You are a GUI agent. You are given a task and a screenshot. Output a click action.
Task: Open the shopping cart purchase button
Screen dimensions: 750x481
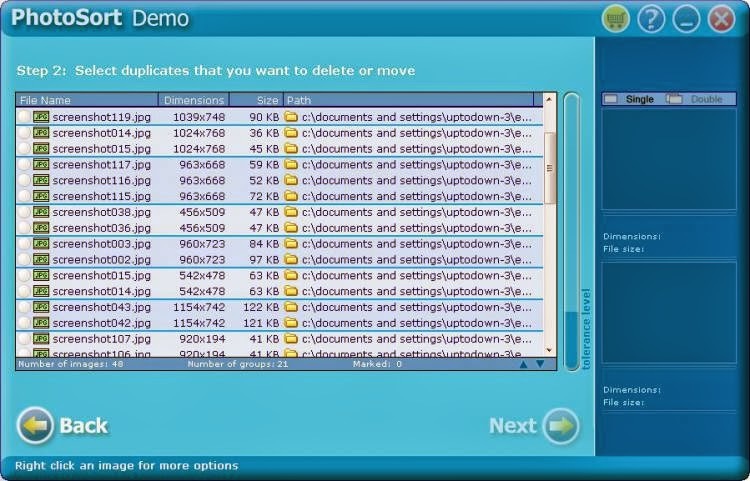[615, 19]
